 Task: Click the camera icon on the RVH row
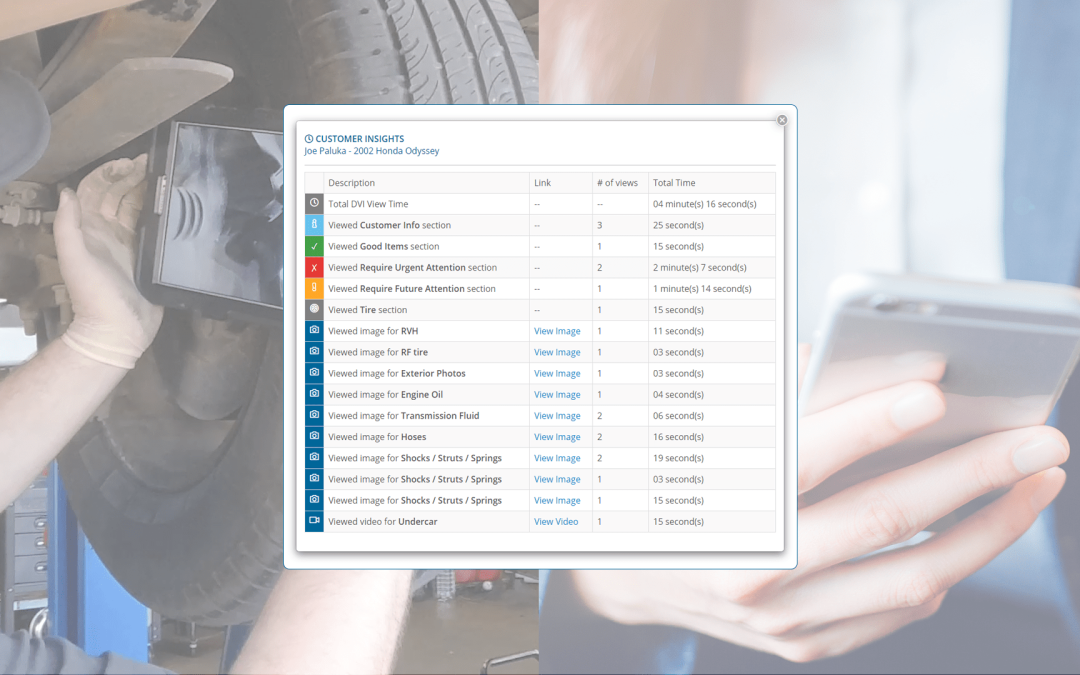(313, 330)
